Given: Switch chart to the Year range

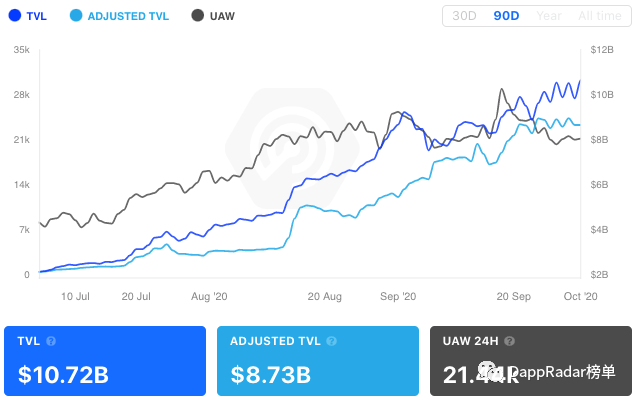Looking at the screenshot, I should point(549,16).
